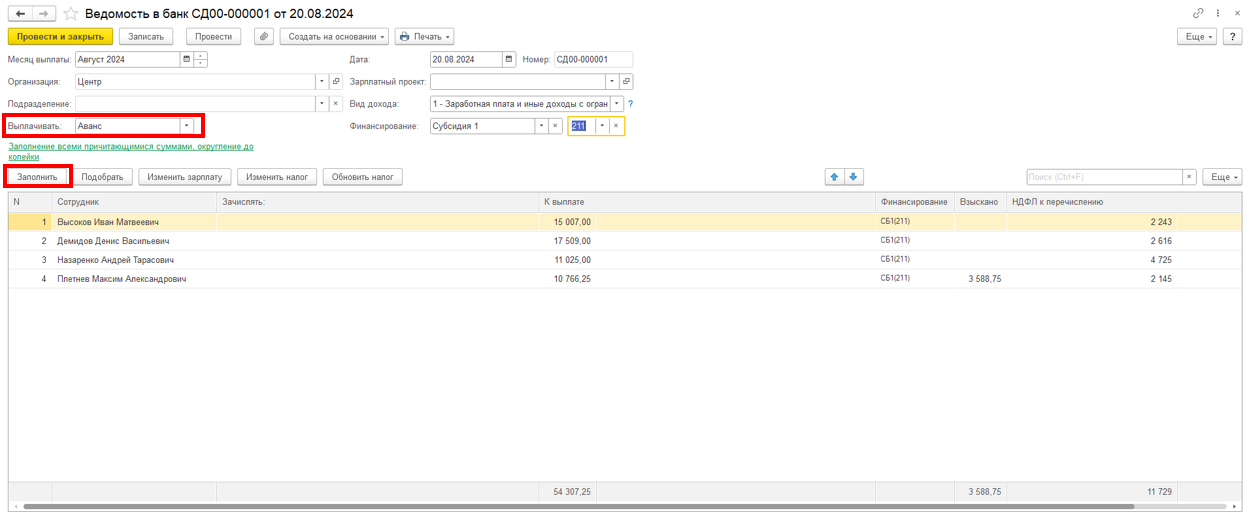Move selected row up with blue arrow
This screenshot has height=520, width=1252.
[x=834, y=177]
